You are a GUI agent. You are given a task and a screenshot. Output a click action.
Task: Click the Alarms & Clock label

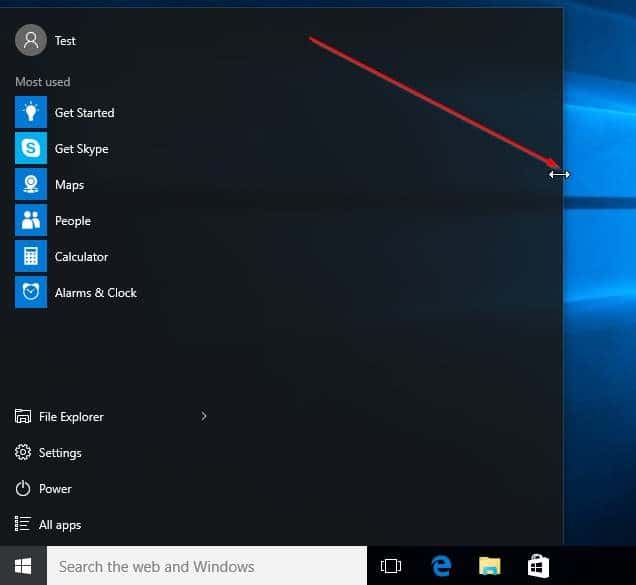[96, 293]
